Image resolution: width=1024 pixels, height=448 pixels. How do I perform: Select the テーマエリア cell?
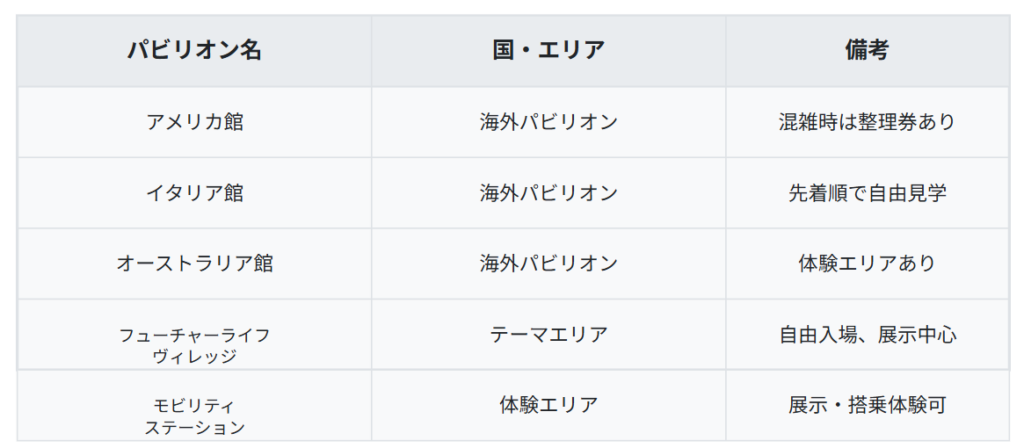coord(549,334)
